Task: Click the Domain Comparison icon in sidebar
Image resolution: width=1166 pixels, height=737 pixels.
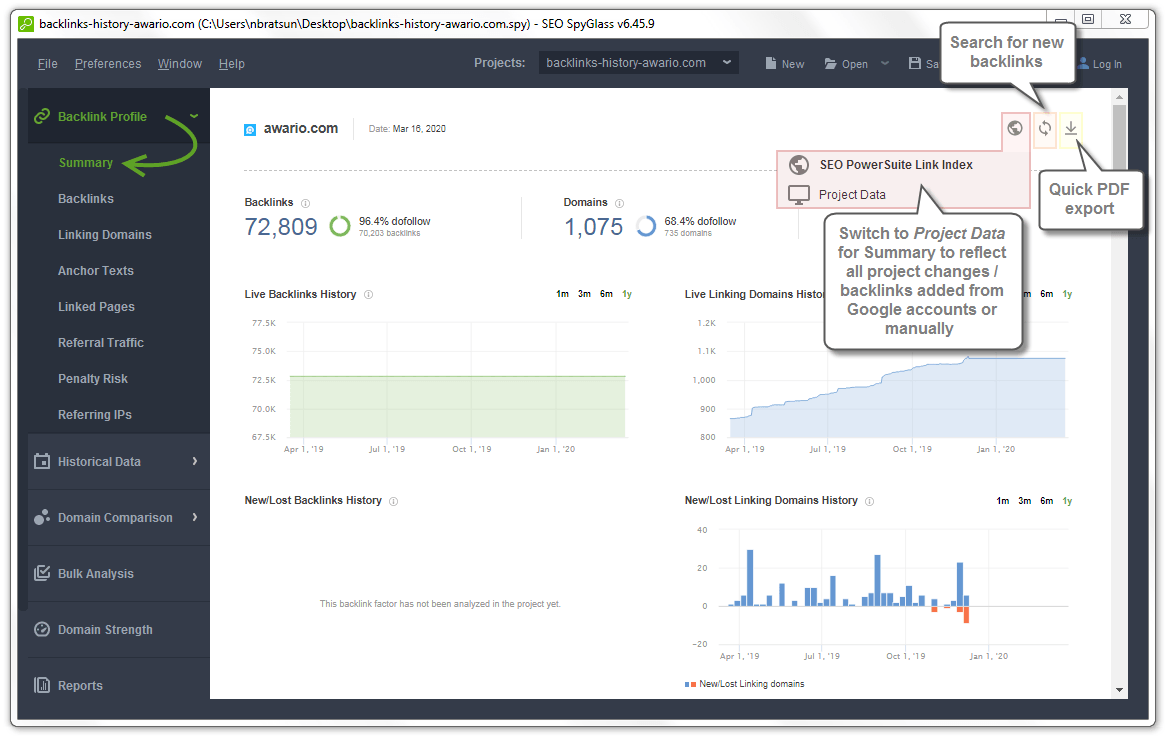Action: pos(42,518)
